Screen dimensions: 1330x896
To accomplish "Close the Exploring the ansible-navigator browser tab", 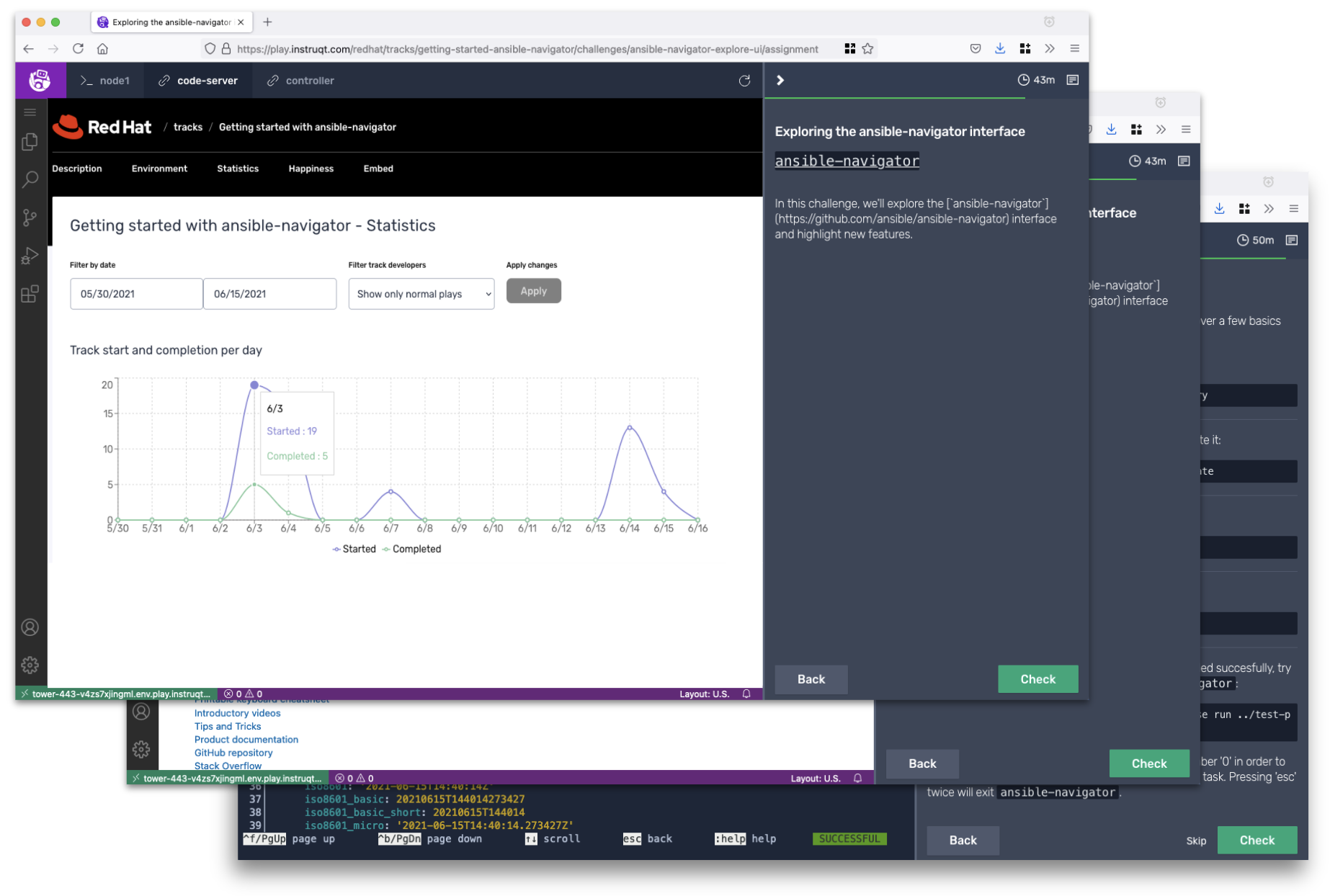I will point(241,22).
